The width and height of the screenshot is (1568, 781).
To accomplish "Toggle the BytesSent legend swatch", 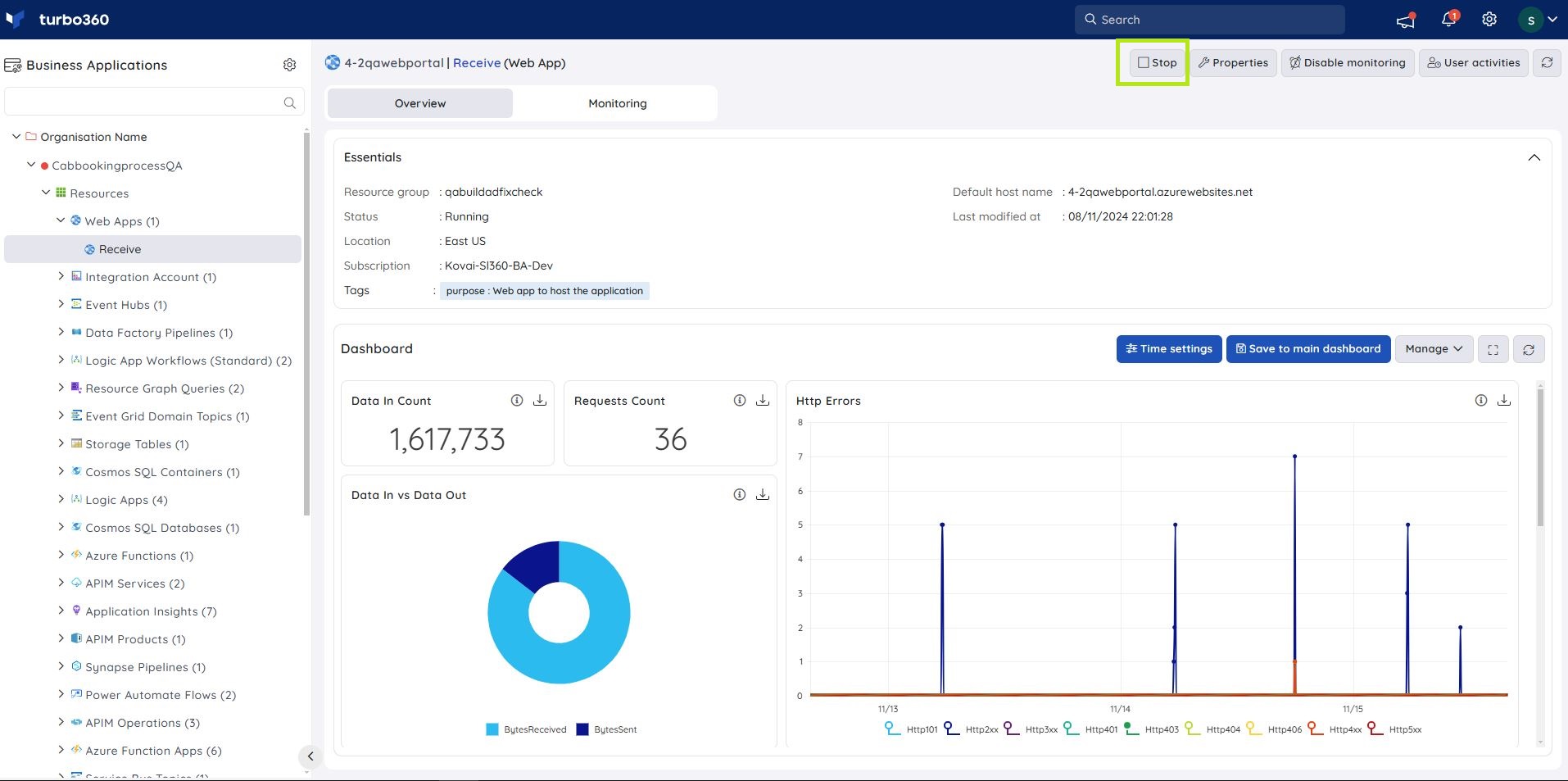I will pos(582,729).
